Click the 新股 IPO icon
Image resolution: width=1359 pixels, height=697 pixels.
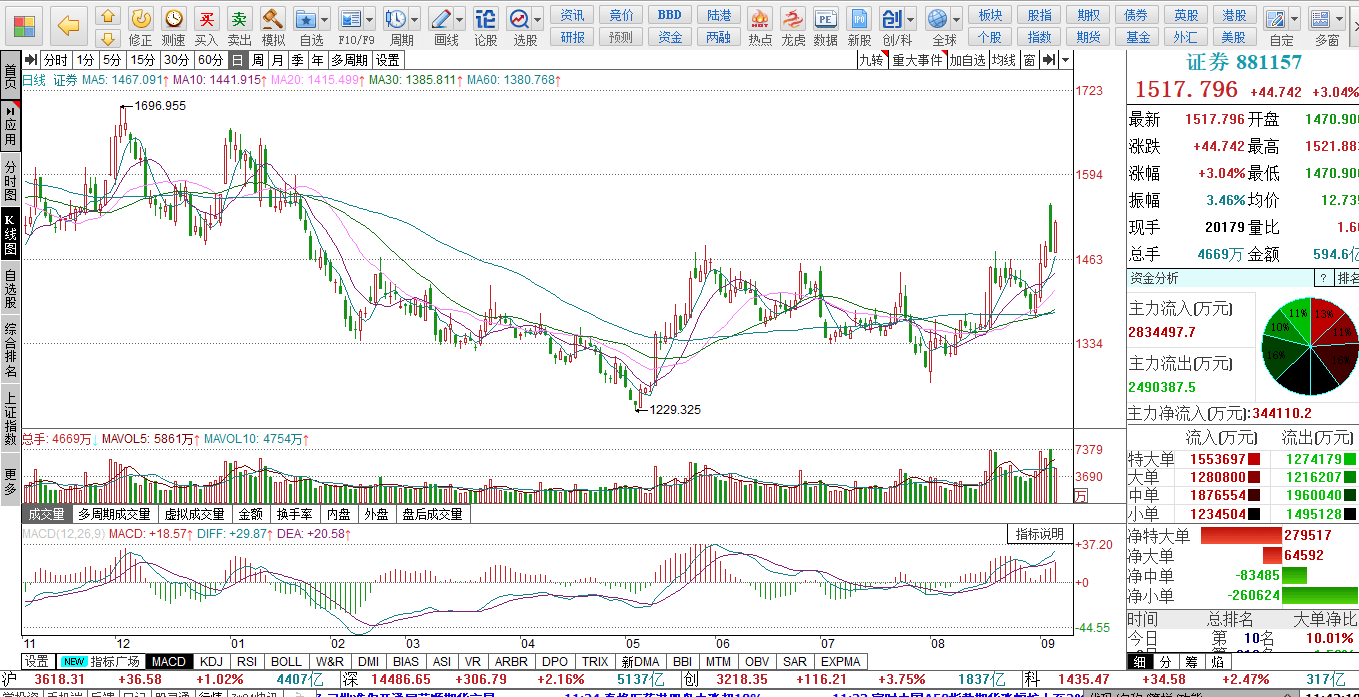(x=859, y=26)
